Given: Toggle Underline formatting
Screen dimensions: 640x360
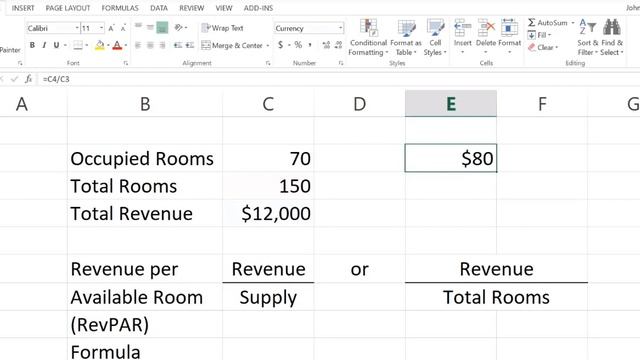Looking at the screenshot, I should click(56, 45).
